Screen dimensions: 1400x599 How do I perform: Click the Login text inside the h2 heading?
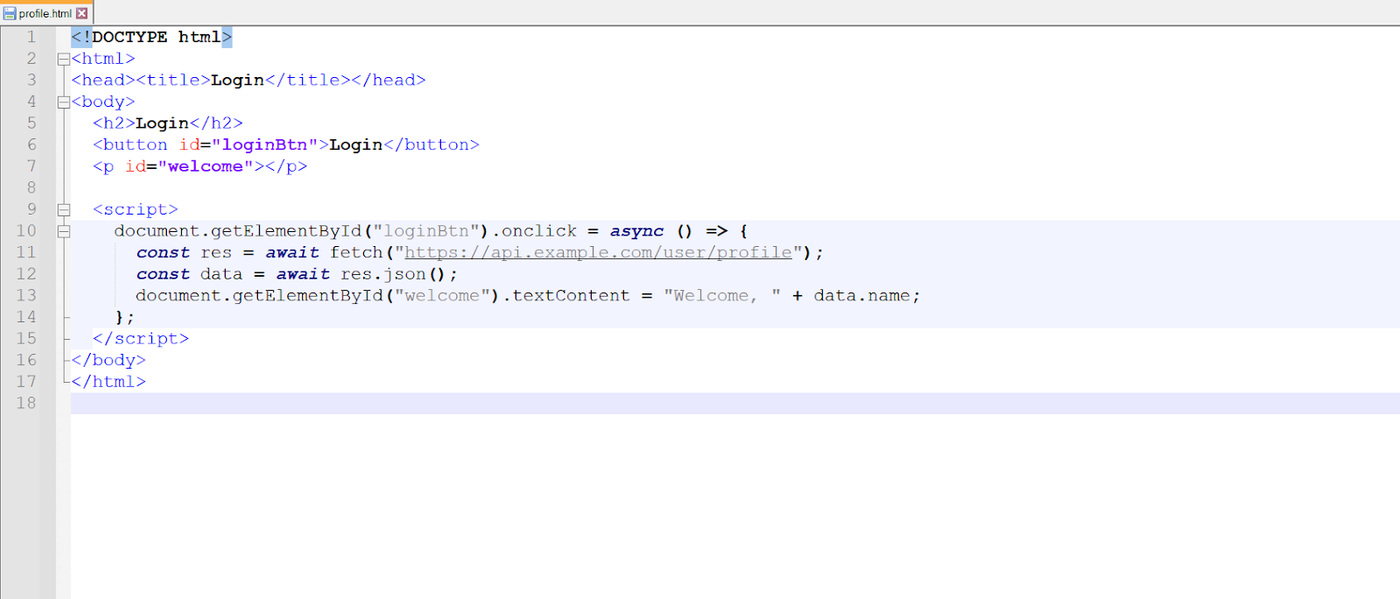pyautogui.click(x=162, y=123)
